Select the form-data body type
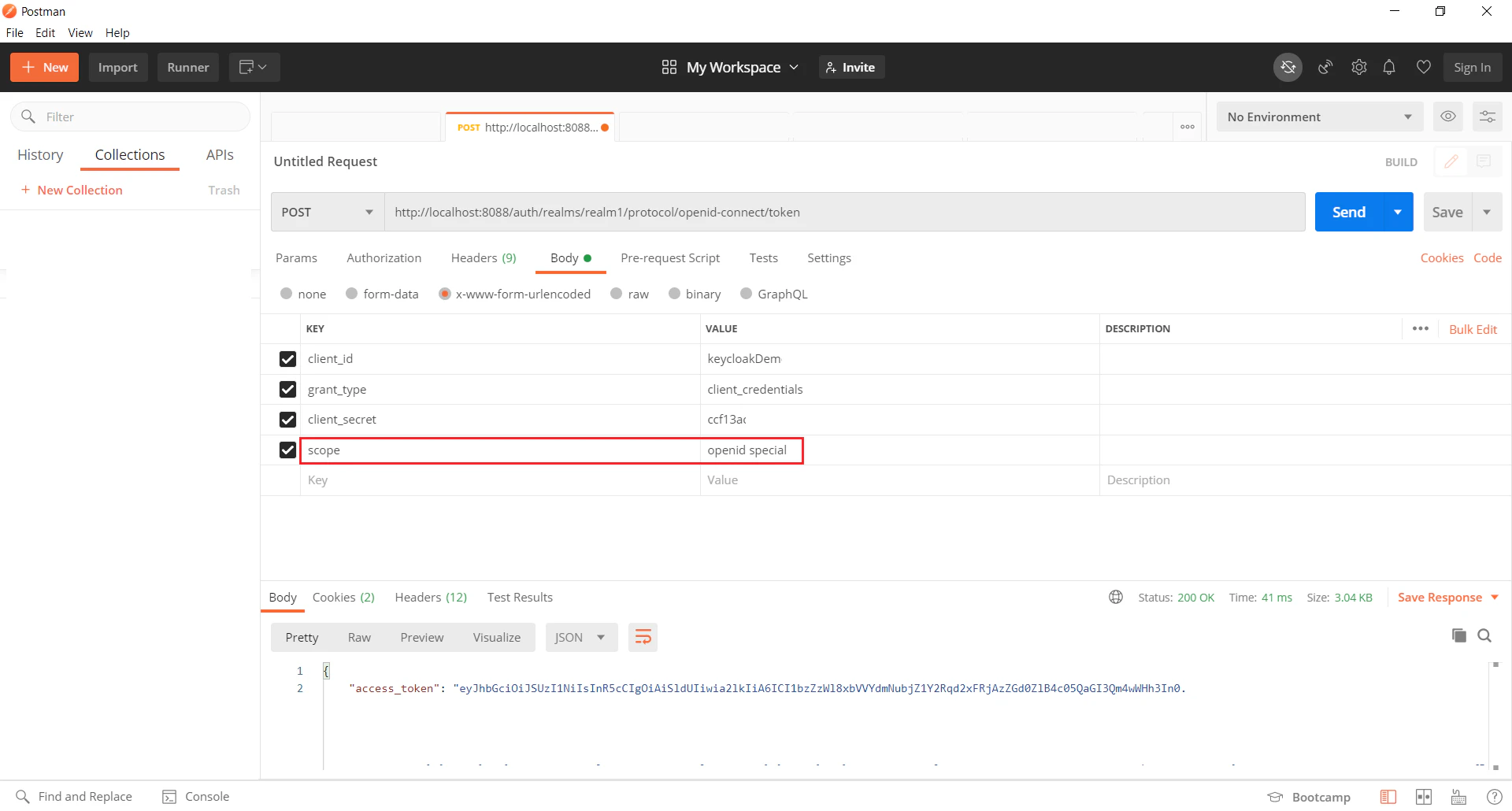This screenshot has width=1512, height=811. tap(352, 294)
